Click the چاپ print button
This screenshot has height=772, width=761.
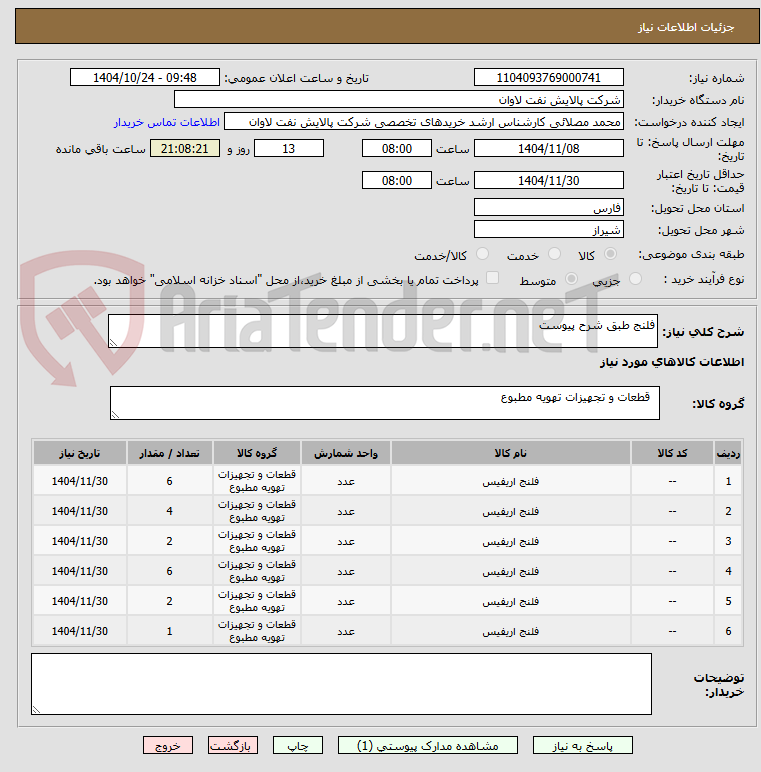[298, 745]
